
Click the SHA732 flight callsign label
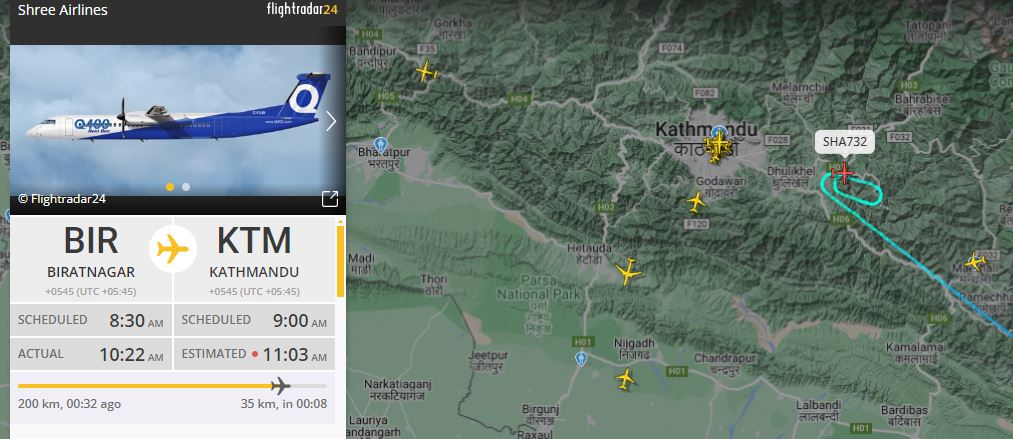tap(844, 142)
